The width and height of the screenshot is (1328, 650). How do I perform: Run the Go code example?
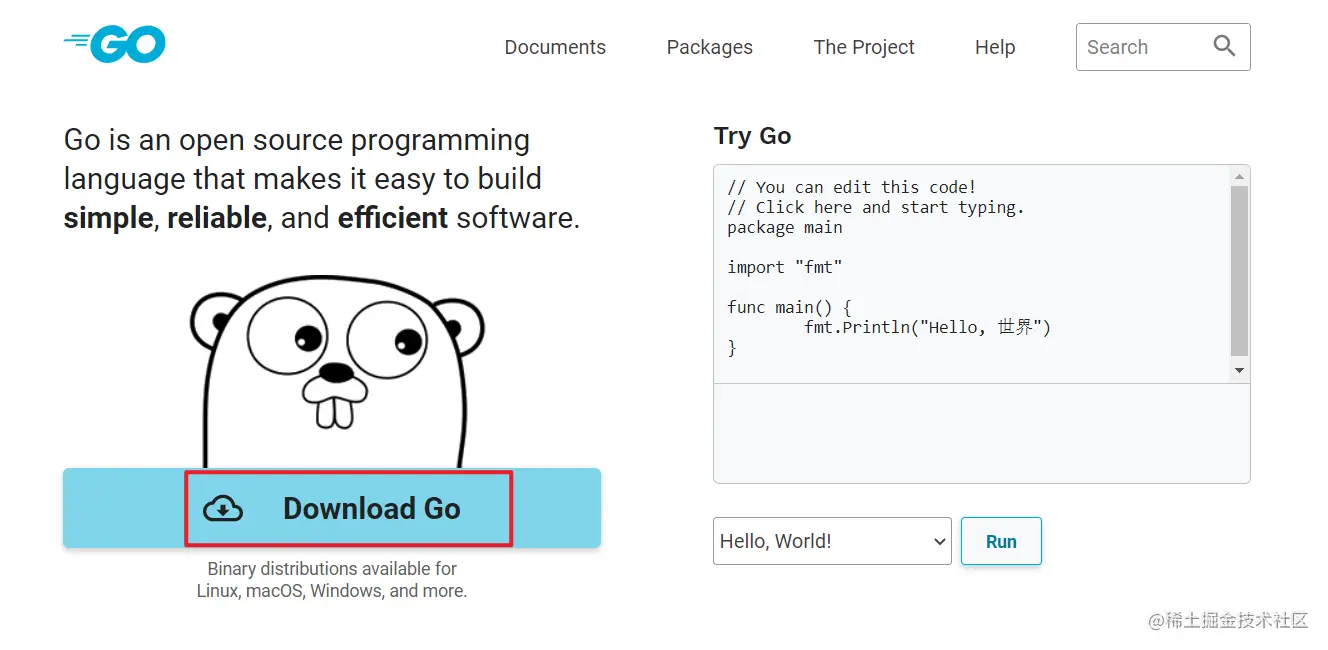pos(1001,541)
